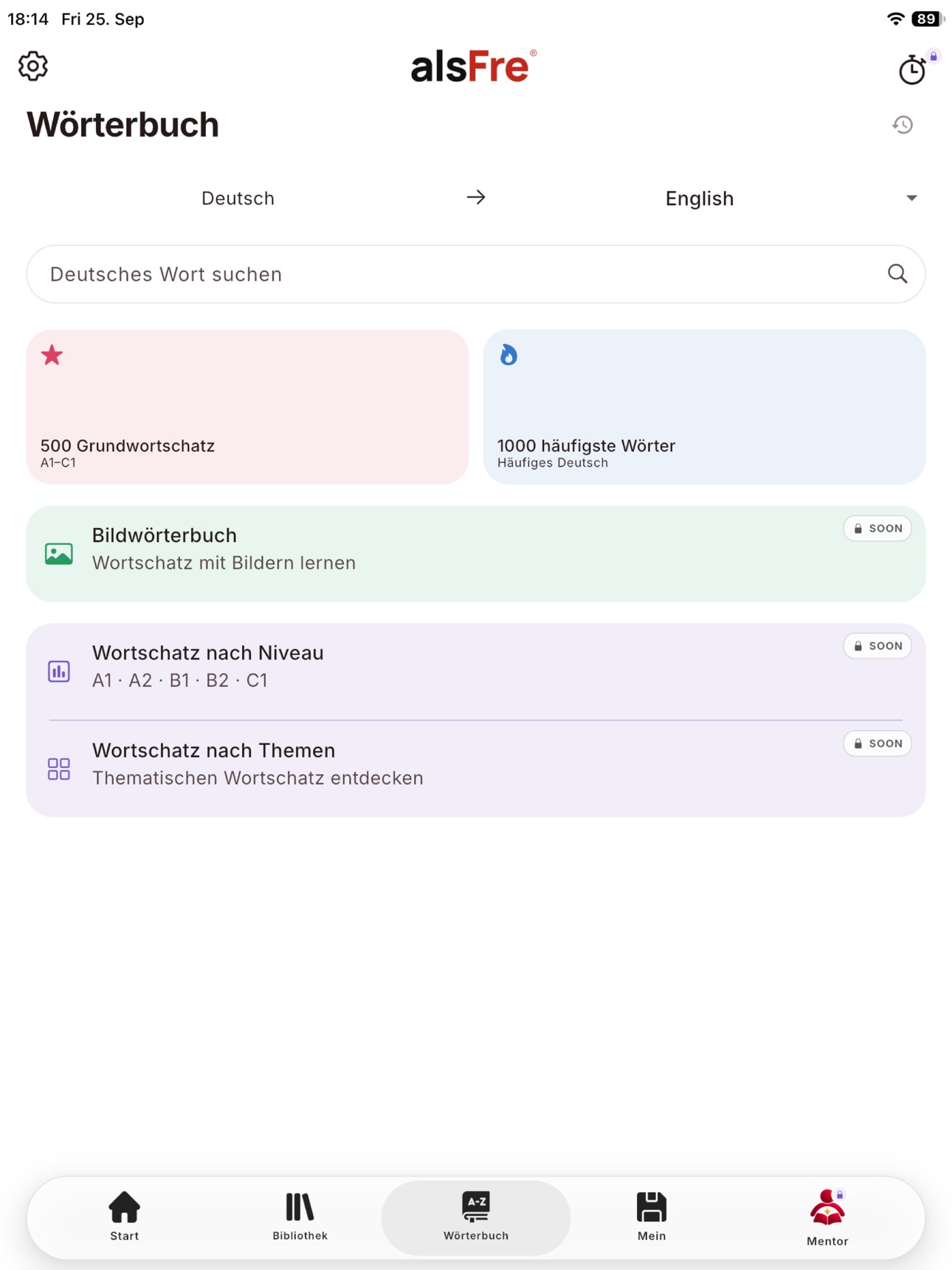Go to the Start tab

coord(125,1217)
